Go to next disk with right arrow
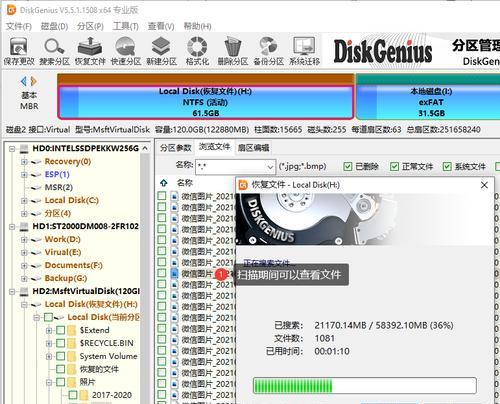 (34, 81)
